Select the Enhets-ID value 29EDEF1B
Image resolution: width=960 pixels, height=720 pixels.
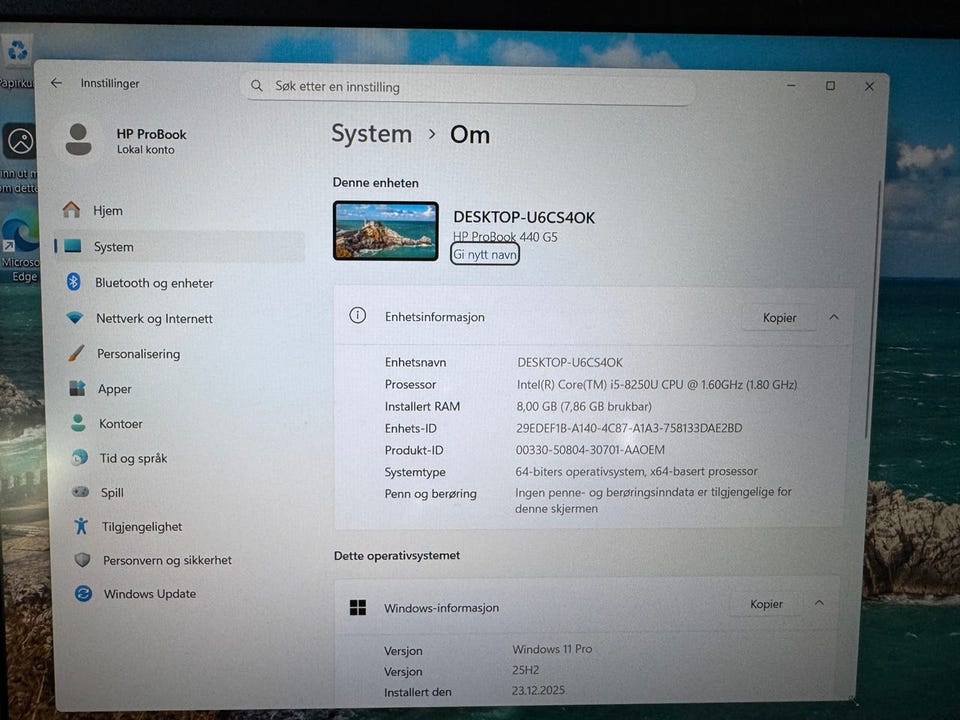tap(629, 428)
